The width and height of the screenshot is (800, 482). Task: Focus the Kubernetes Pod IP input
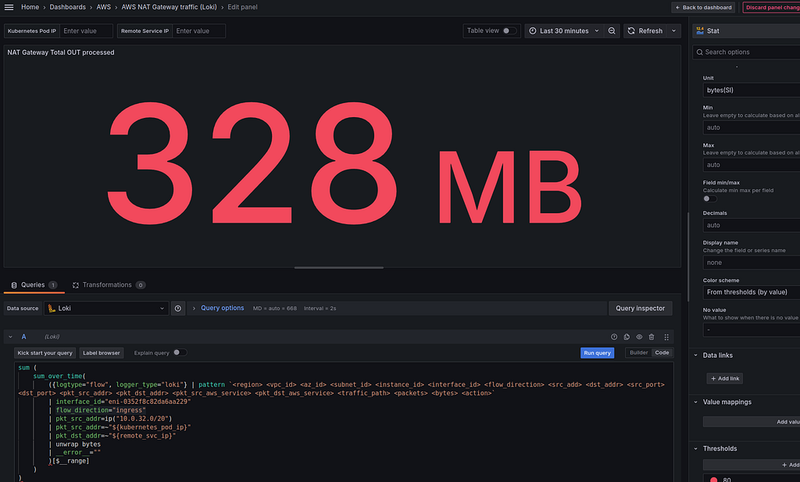click(86, 31)
